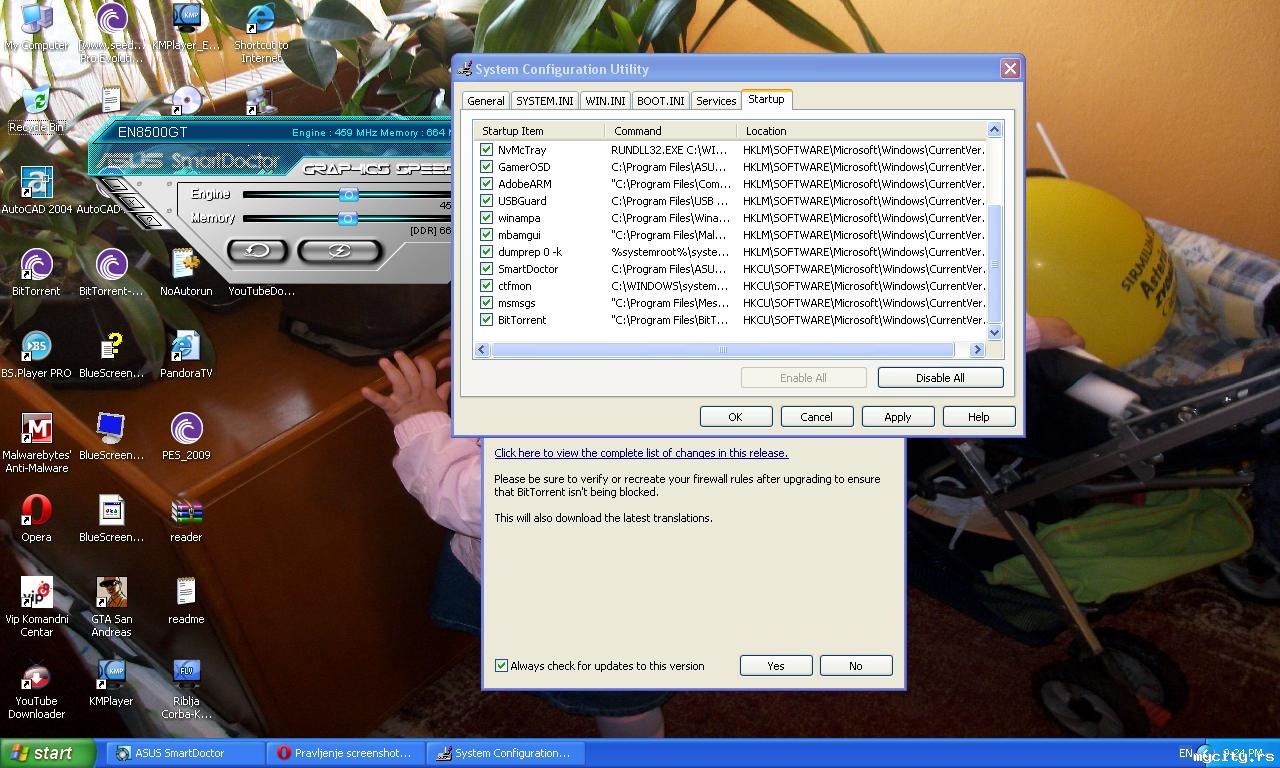Select the BS.Player PRO desktop icon
Viewport: 1280px width, 768px height.
37,354
